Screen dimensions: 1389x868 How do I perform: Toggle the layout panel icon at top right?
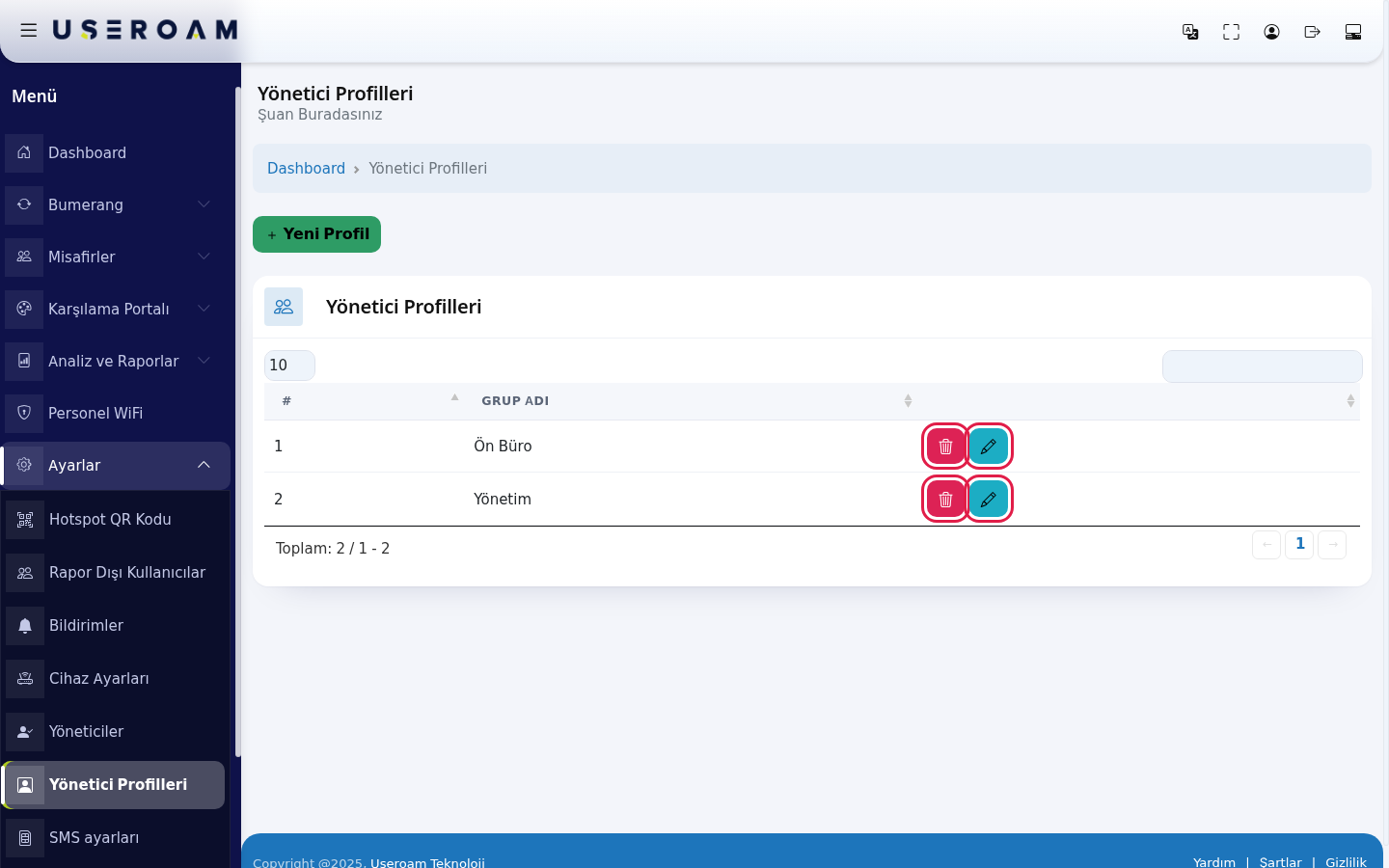coord(1352,32)
